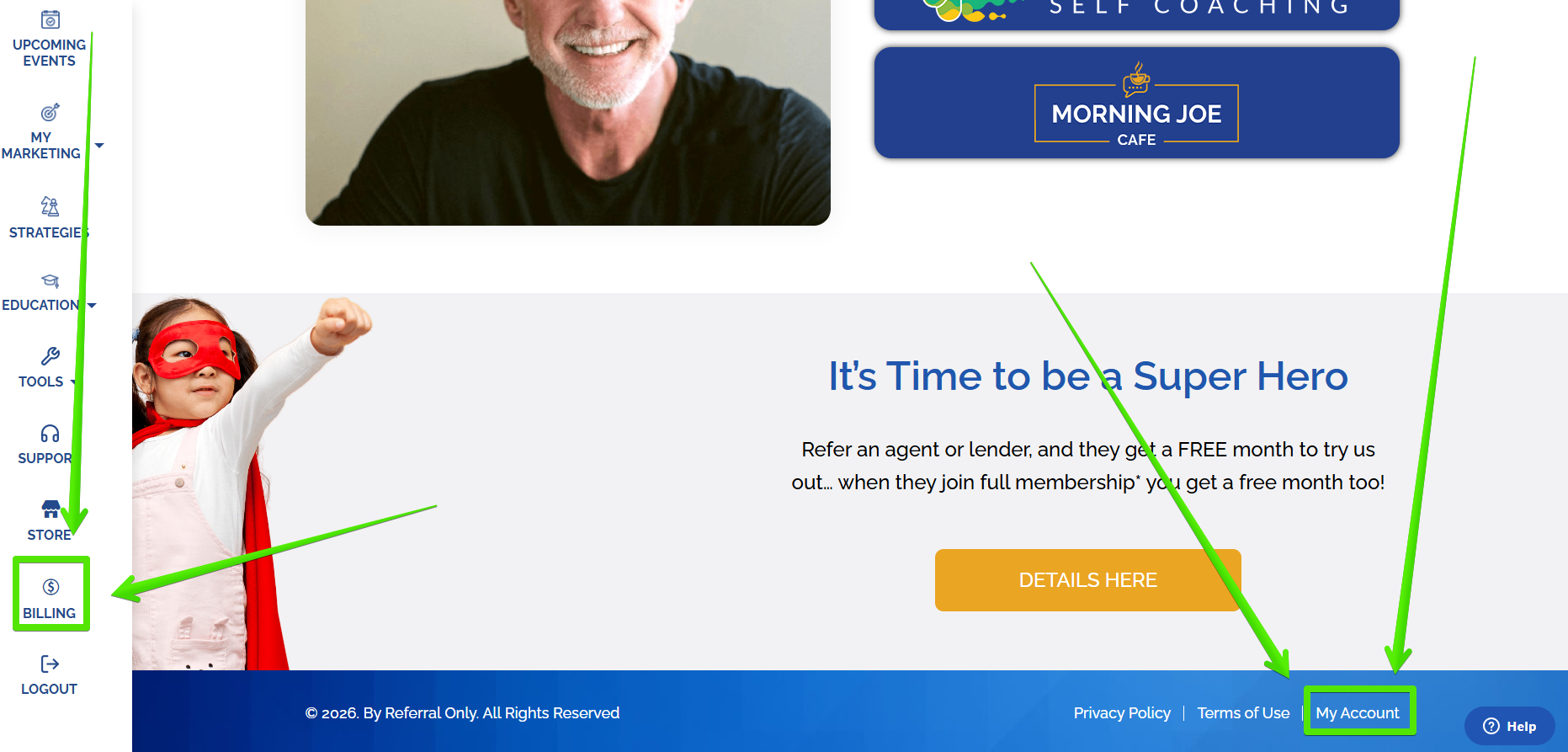Viewport: 1568px width, 752px height.
Task: Click the Tools wrench icon
Action: pos(50,356)
